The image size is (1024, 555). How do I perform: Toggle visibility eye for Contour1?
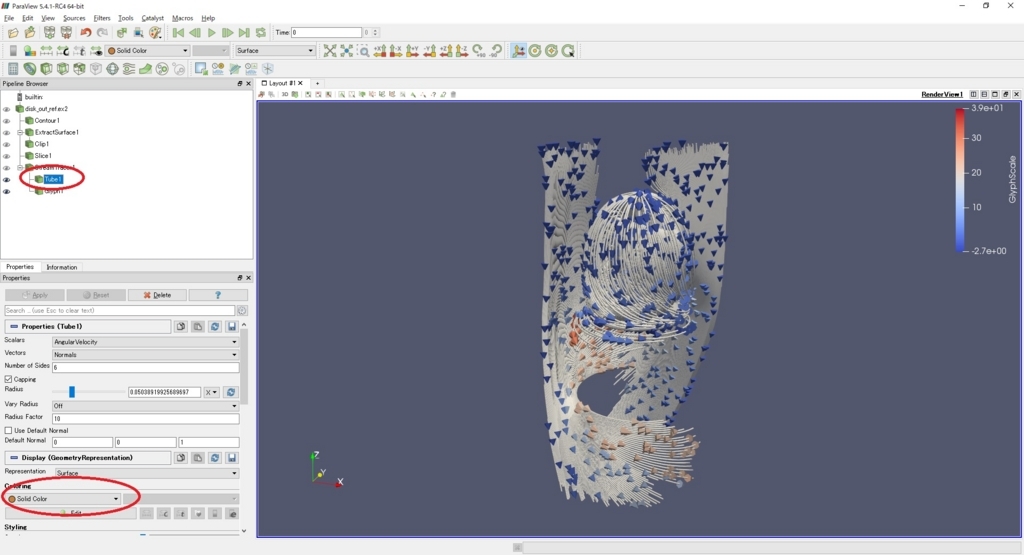[x=7, y=121]
